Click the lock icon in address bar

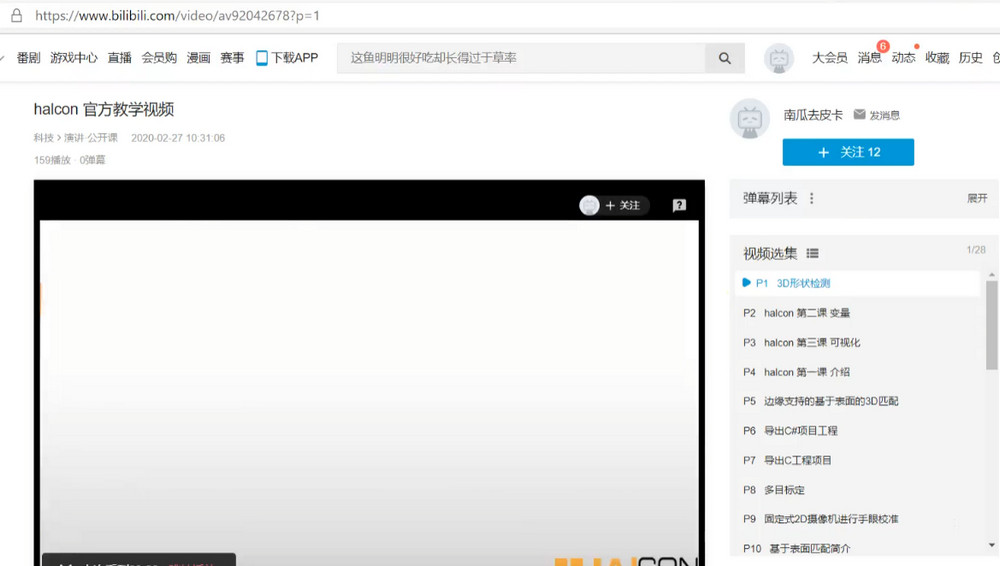pos(17,15)
